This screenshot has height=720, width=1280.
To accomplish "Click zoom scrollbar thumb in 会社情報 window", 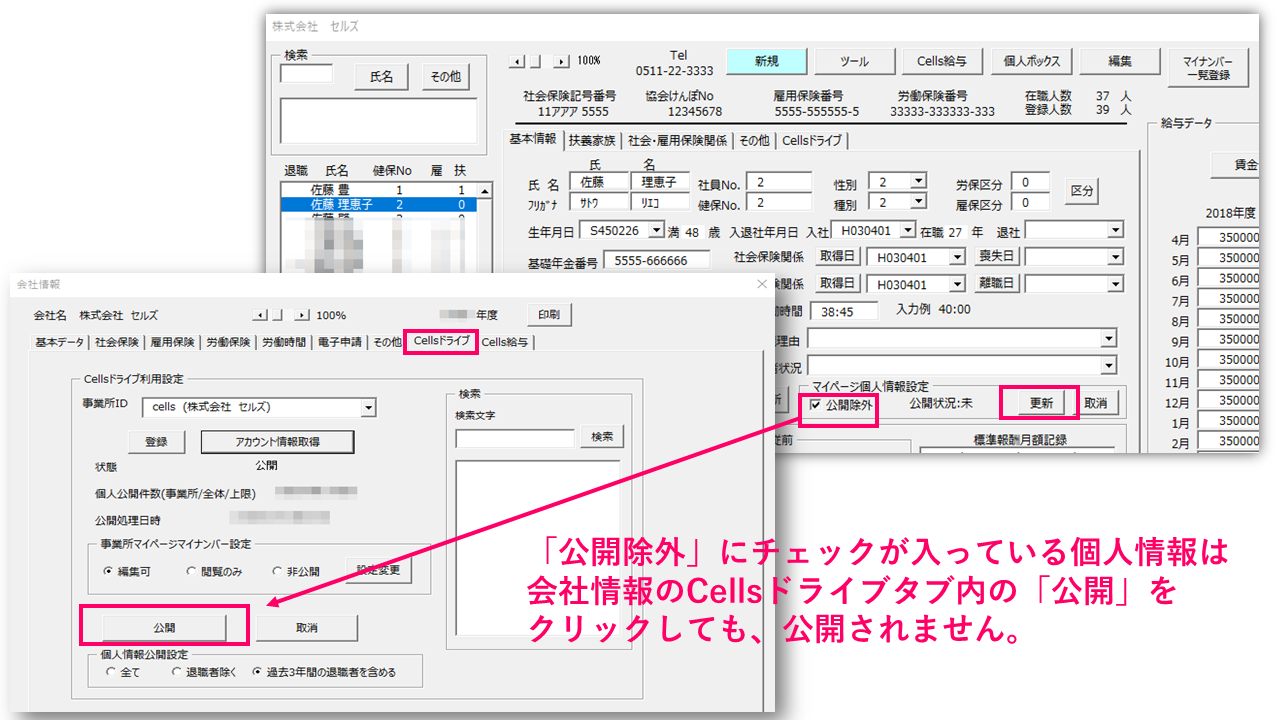I will pos(278,315).
